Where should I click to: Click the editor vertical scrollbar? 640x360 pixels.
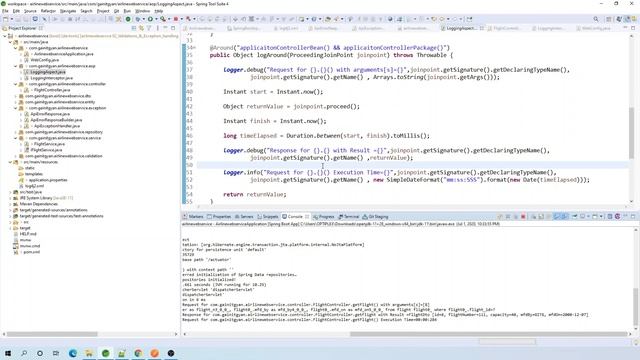632,133
